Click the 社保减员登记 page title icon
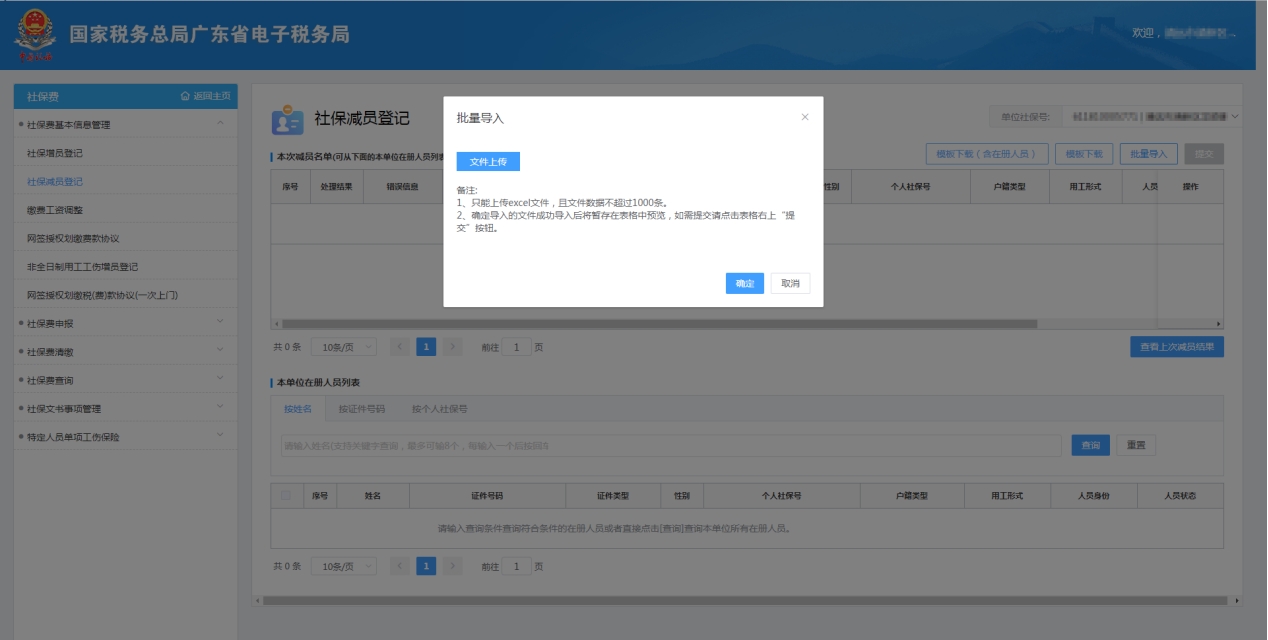Screen dimensions: 1268x640 click(x=287, y=119)
